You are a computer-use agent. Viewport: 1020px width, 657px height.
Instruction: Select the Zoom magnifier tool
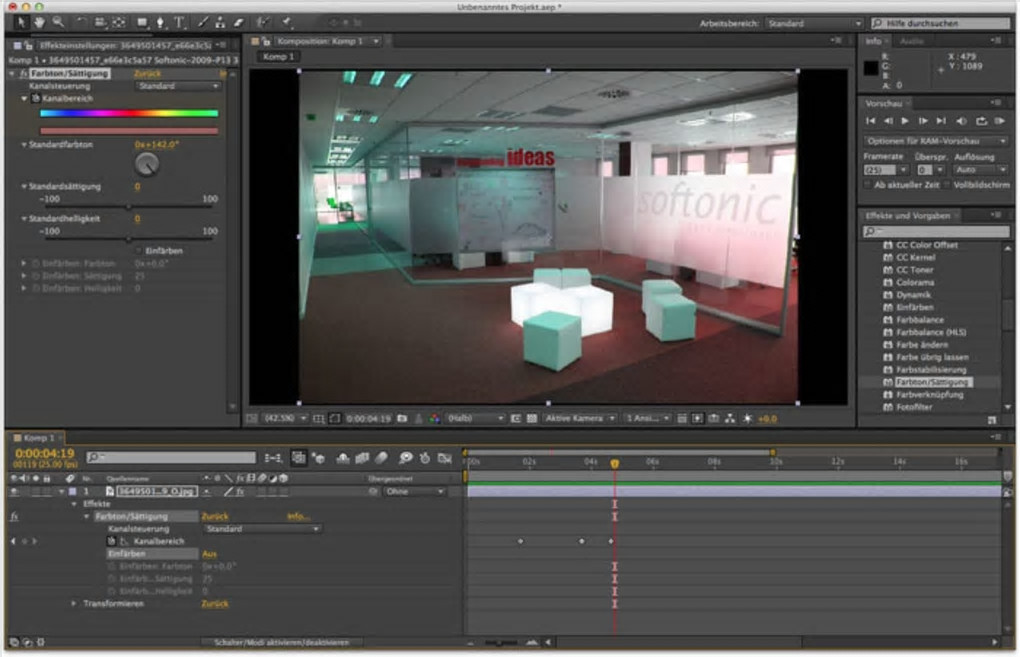(58, 22)
